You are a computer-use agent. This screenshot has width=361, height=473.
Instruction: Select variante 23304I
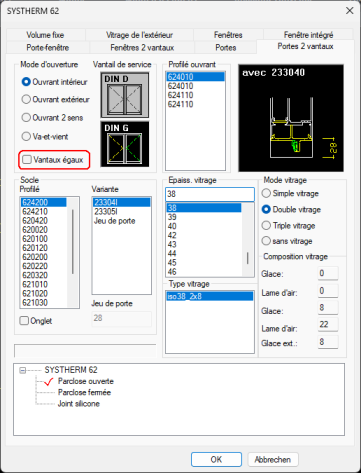122,202
